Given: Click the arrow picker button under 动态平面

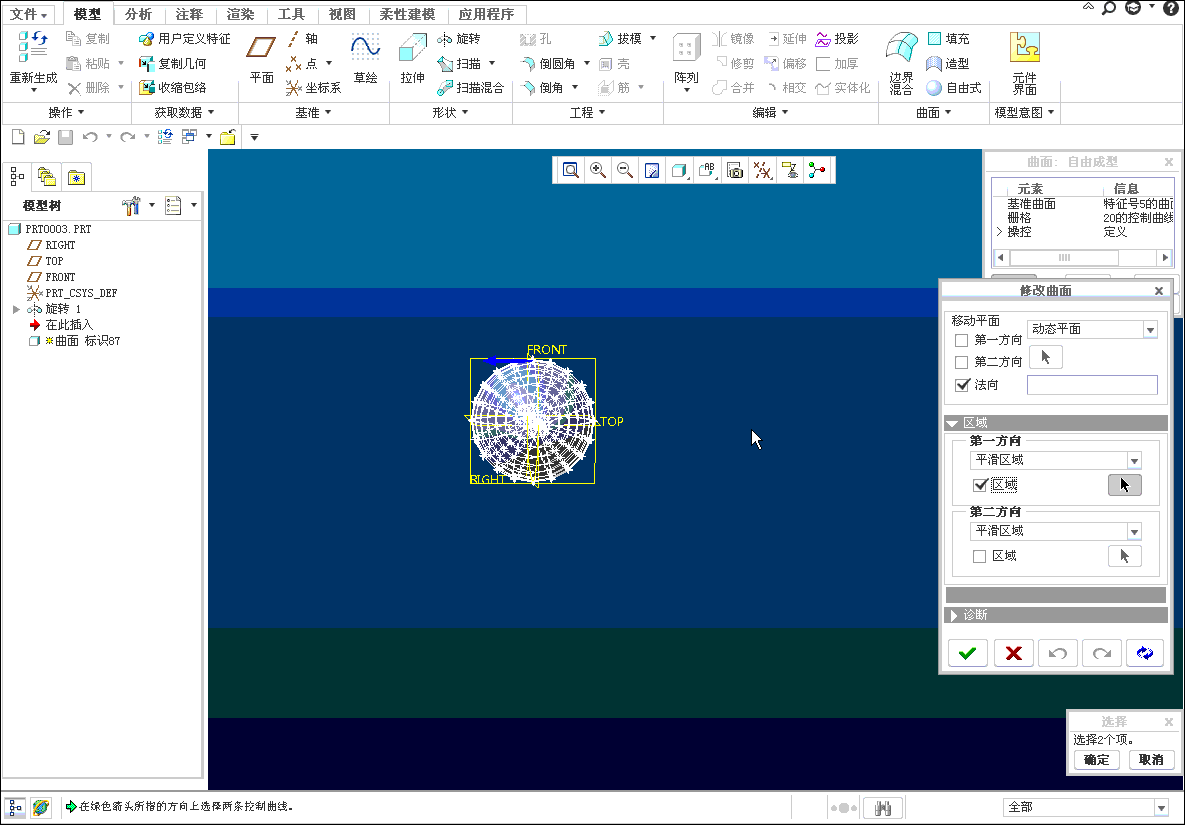Looking at the screenshot, I should coord(1046,357).
